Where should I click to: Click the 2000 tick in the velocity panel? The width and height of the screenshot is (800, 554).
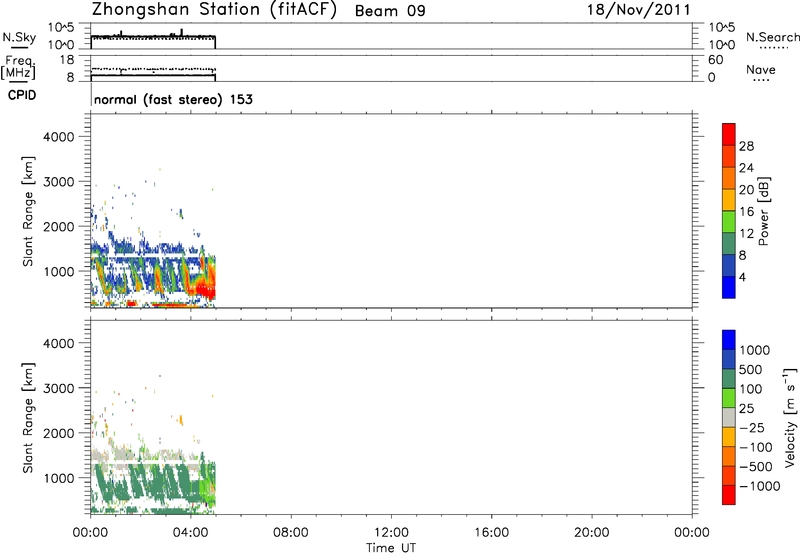pyautogui.click(x=59, y=433)
